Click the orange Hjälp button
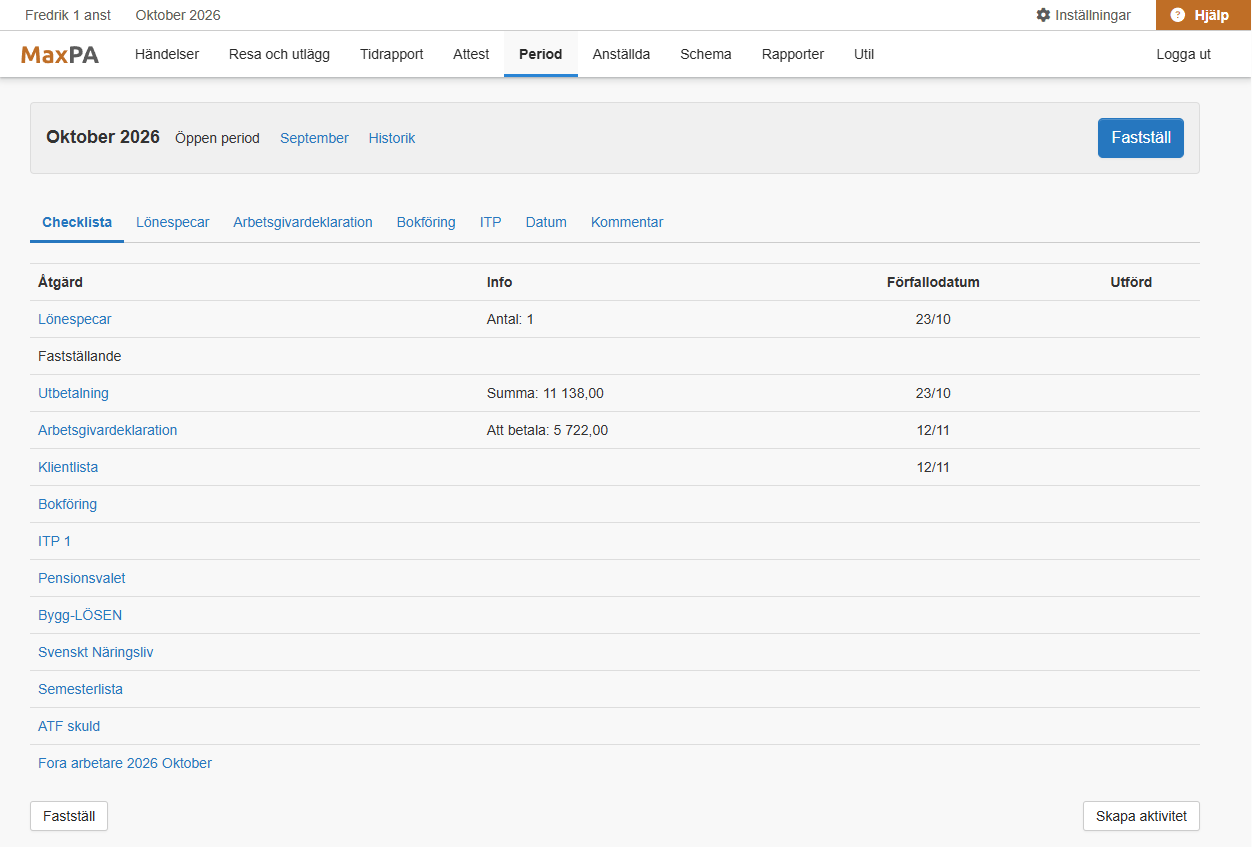1252x847 pixels. tap(1204, 15)
